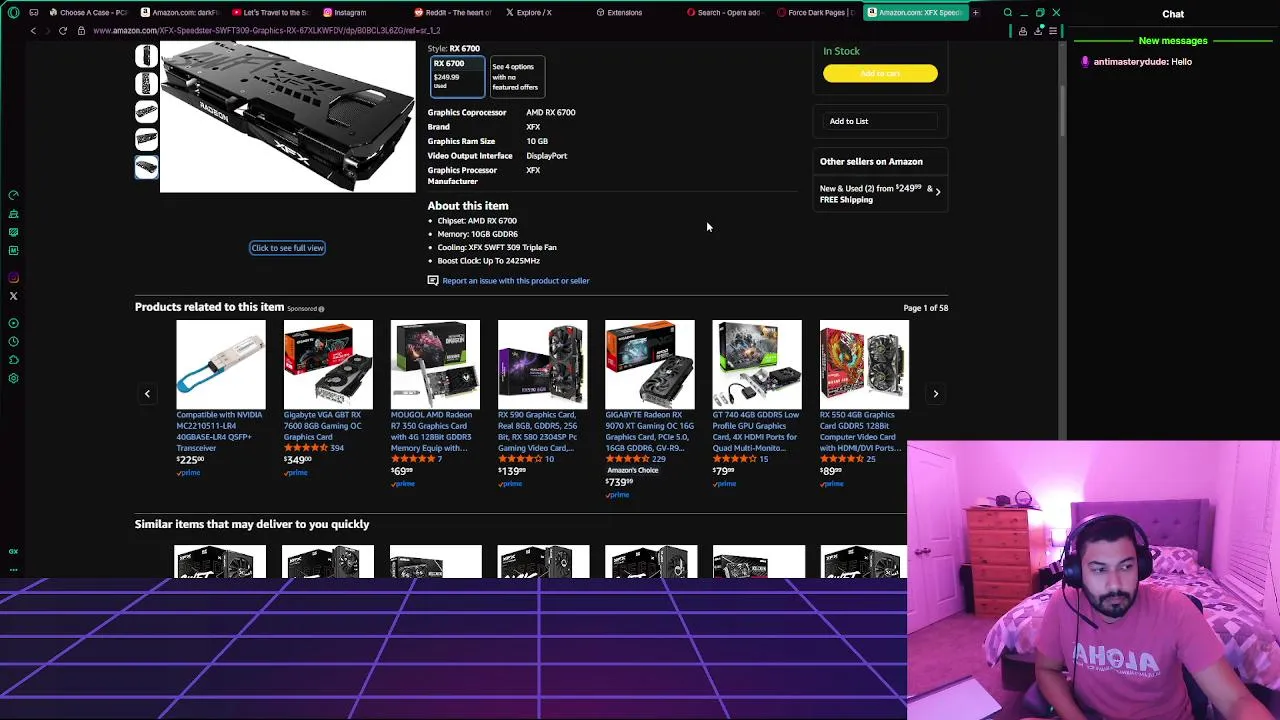The width and height of the screenshot is (1280, 720).
Task: Click microphone icon next to antimasterydude
Action: 1085,62
